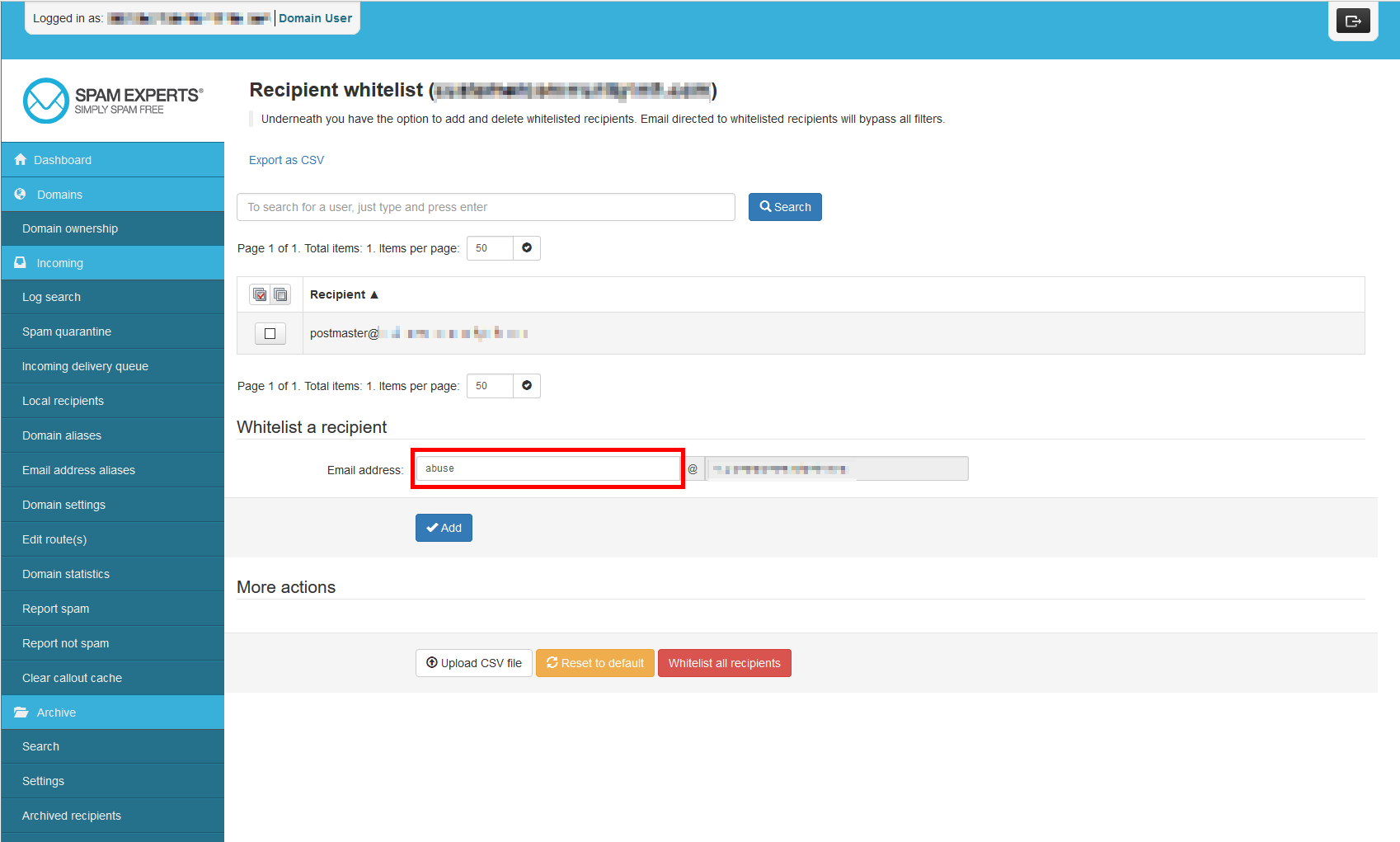Screen dimensions: 1400x842
Task: Click the orange Reset to default button
Action: coord(594,663)
